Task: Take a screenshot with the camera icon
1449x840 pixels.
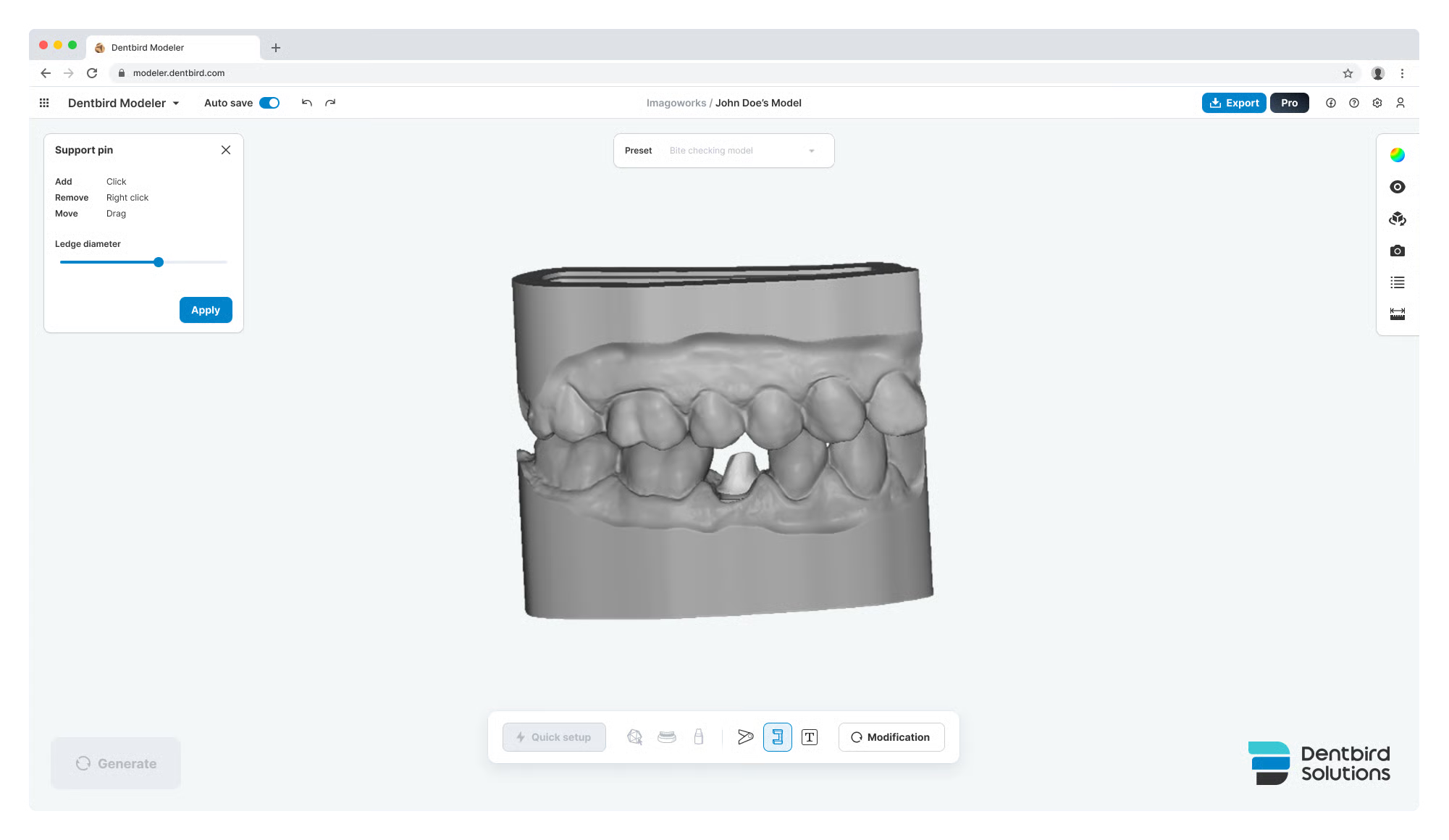Action: tap(1397, 251)
